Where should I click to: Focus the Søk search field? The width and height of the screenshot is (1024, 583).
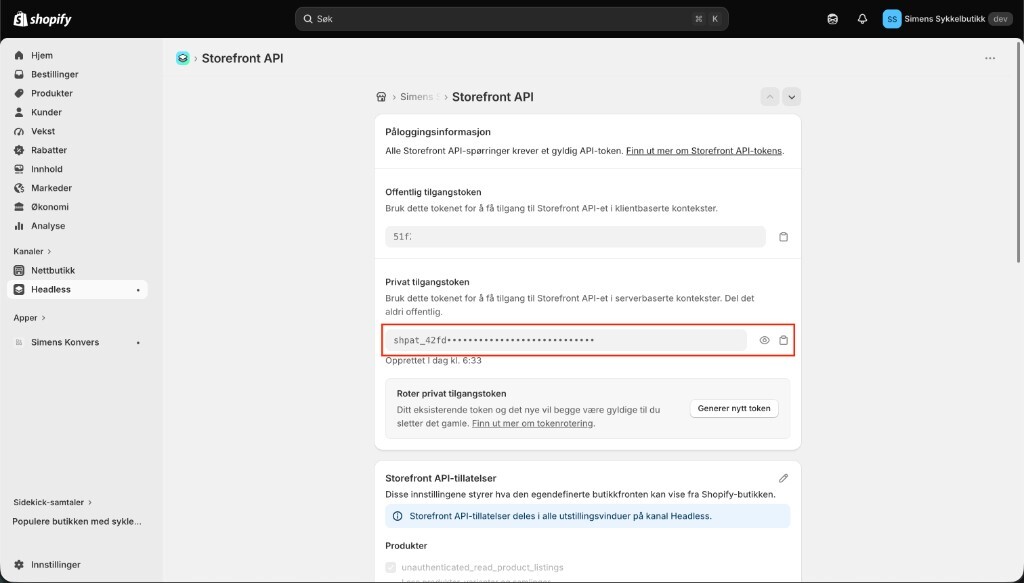click(511, 19)
